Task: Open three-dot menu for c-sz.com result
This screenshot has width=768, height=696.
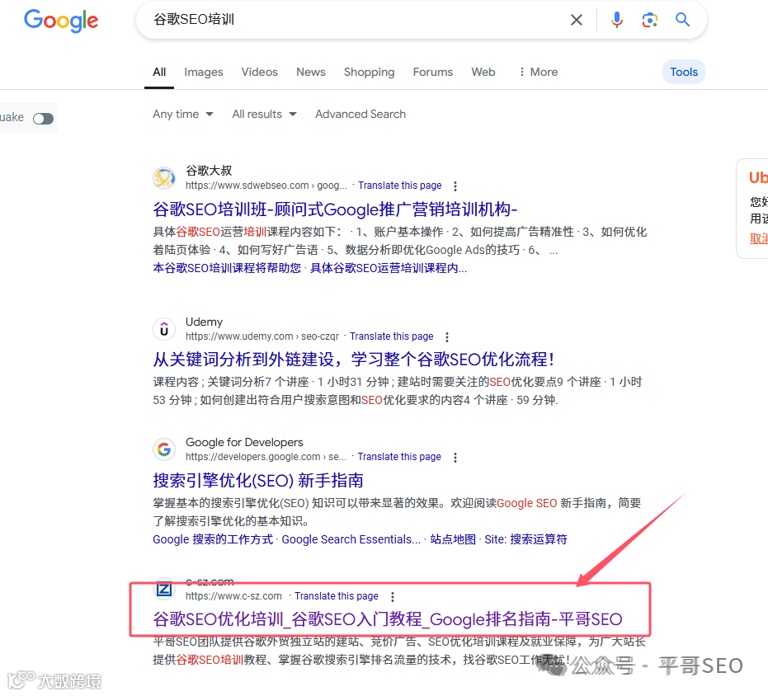Action: click(x=392, y=597)
